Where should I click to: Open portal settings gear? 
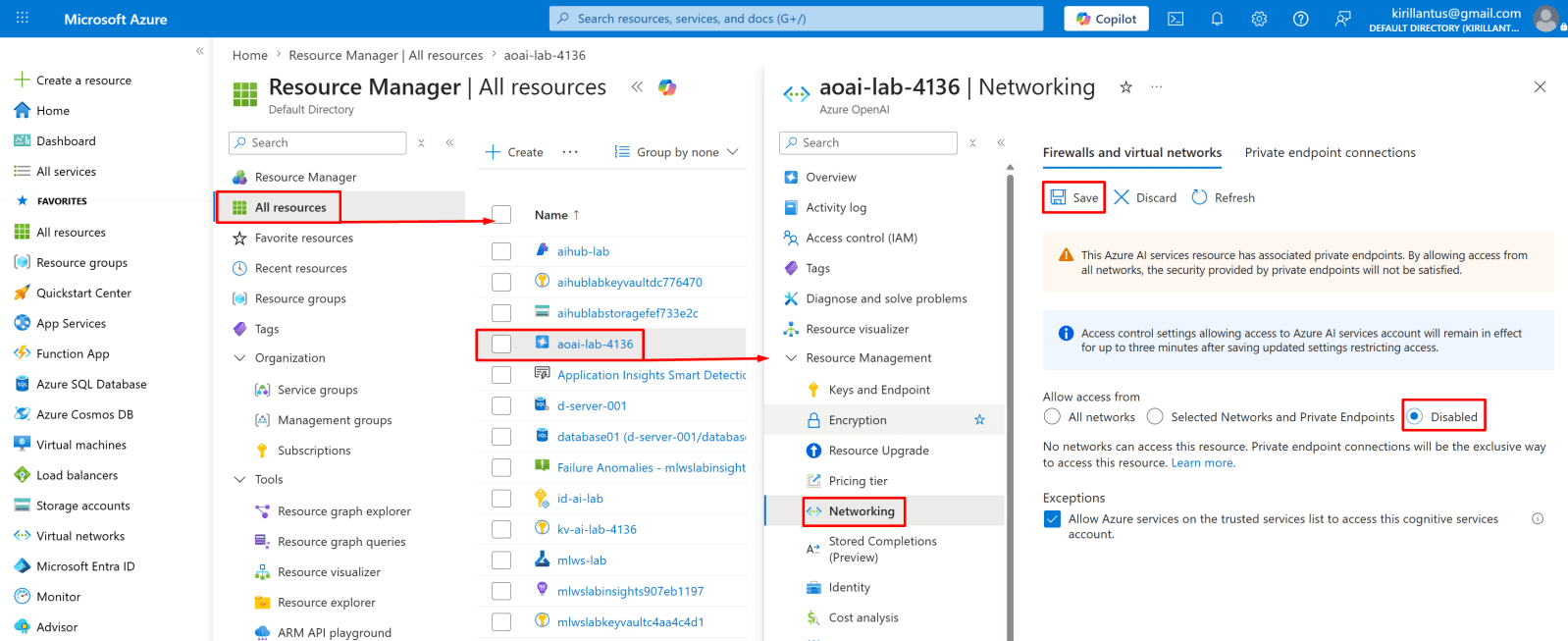[1259, 19]
